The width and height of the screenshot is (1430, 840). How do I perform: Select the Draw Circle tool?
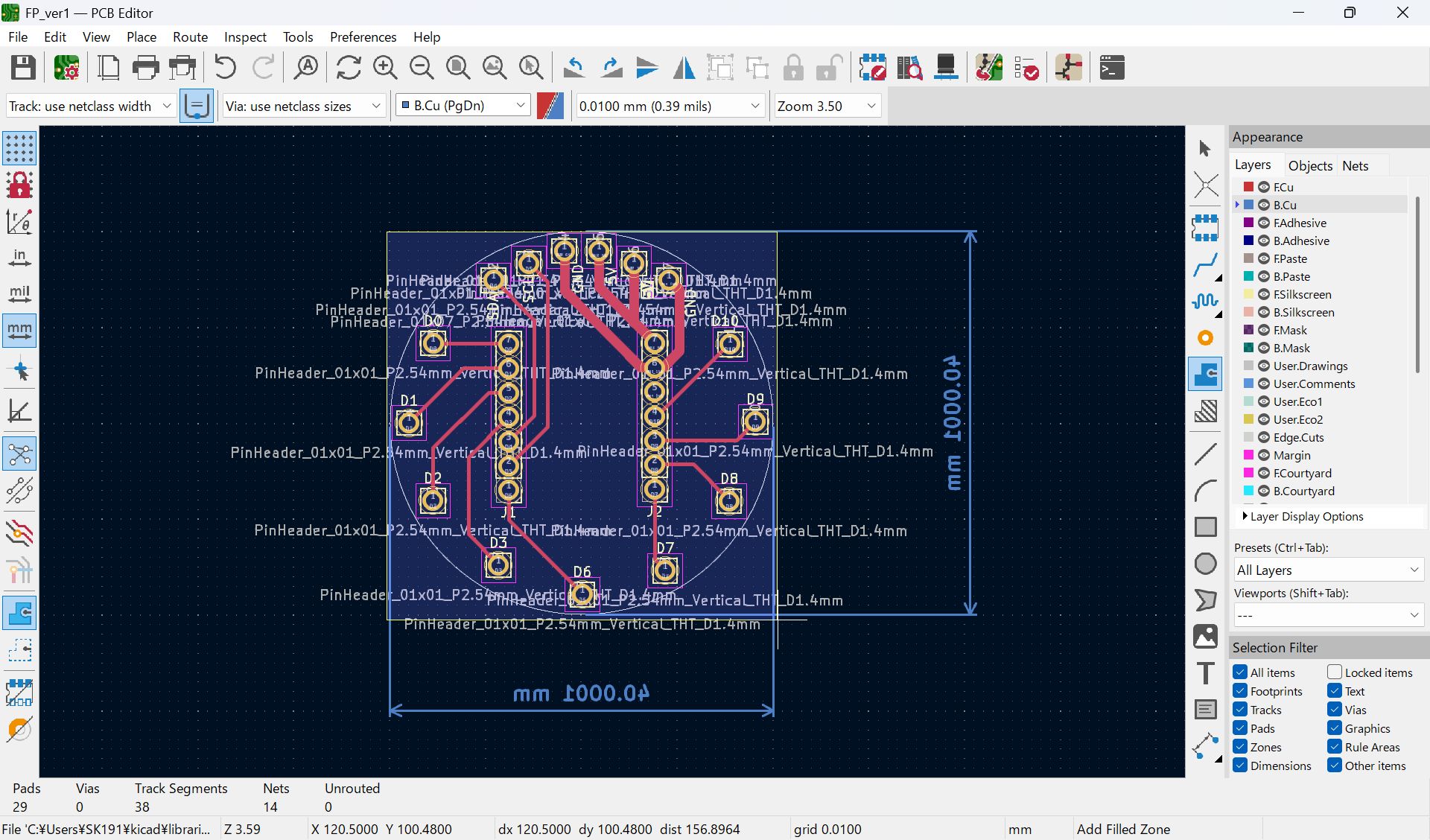pos(1205,564)
